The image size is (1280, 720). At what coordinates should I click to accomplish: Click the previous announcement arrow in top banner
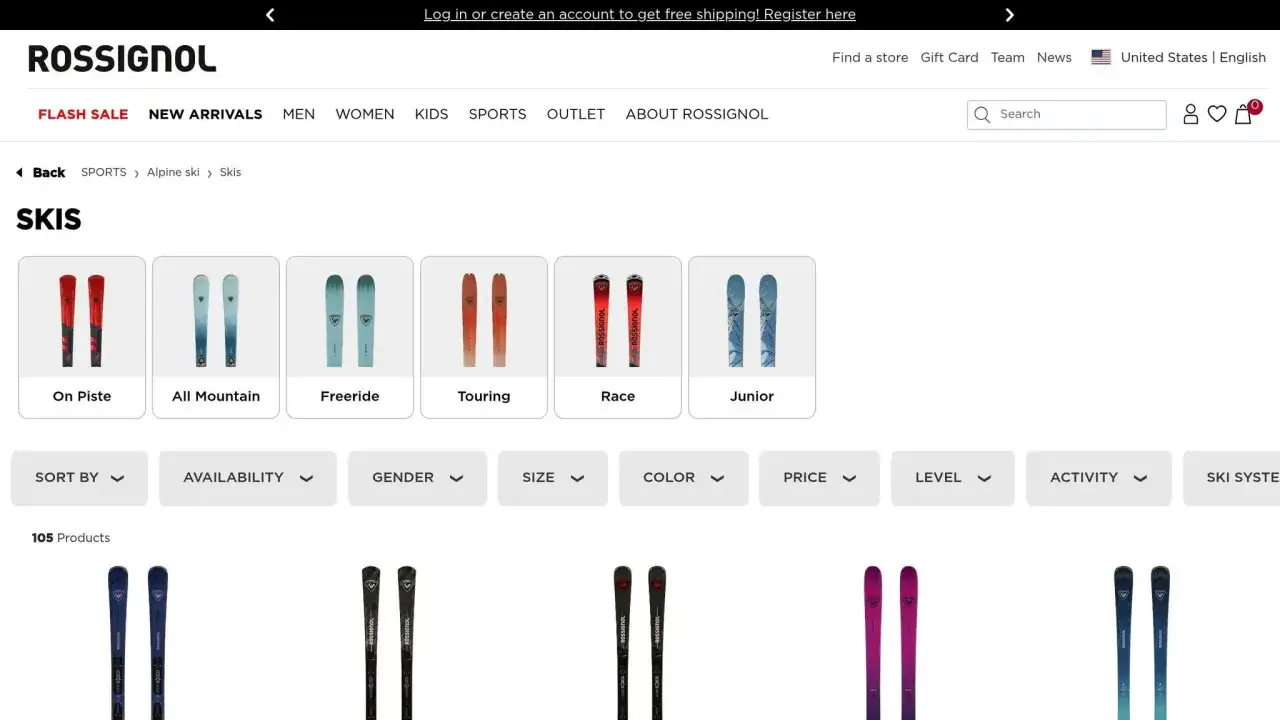tap(270, 15)
